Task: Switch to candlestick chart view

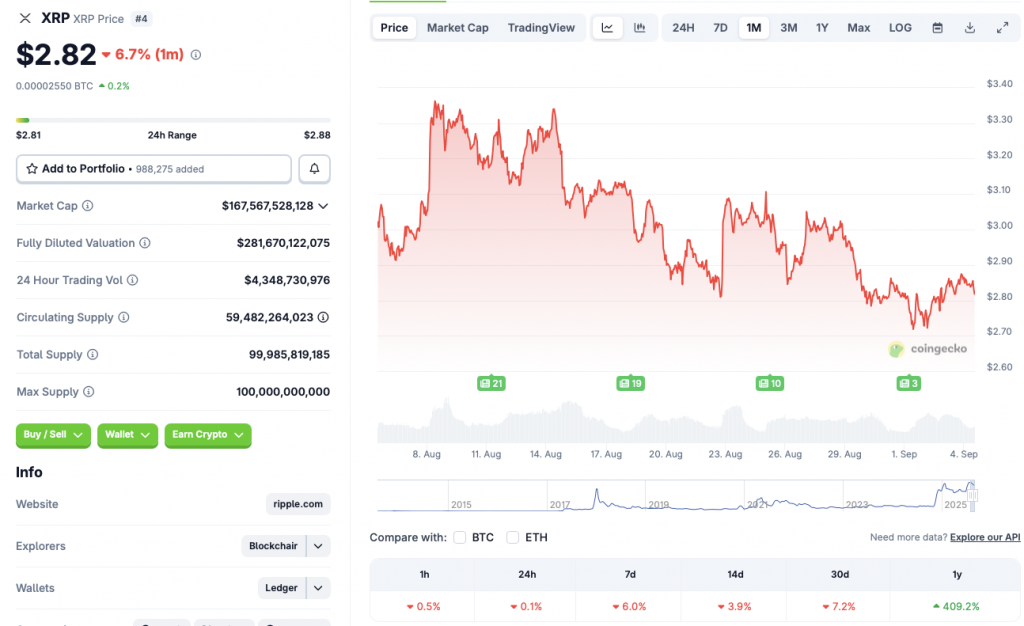Action: tap(640, 28)
